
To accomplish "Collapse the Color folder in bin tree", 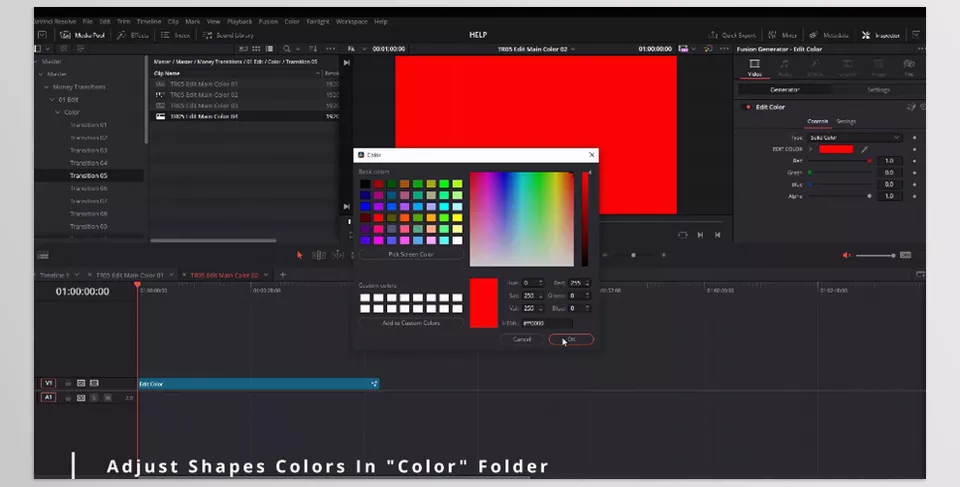I will [x=58, y=113].
